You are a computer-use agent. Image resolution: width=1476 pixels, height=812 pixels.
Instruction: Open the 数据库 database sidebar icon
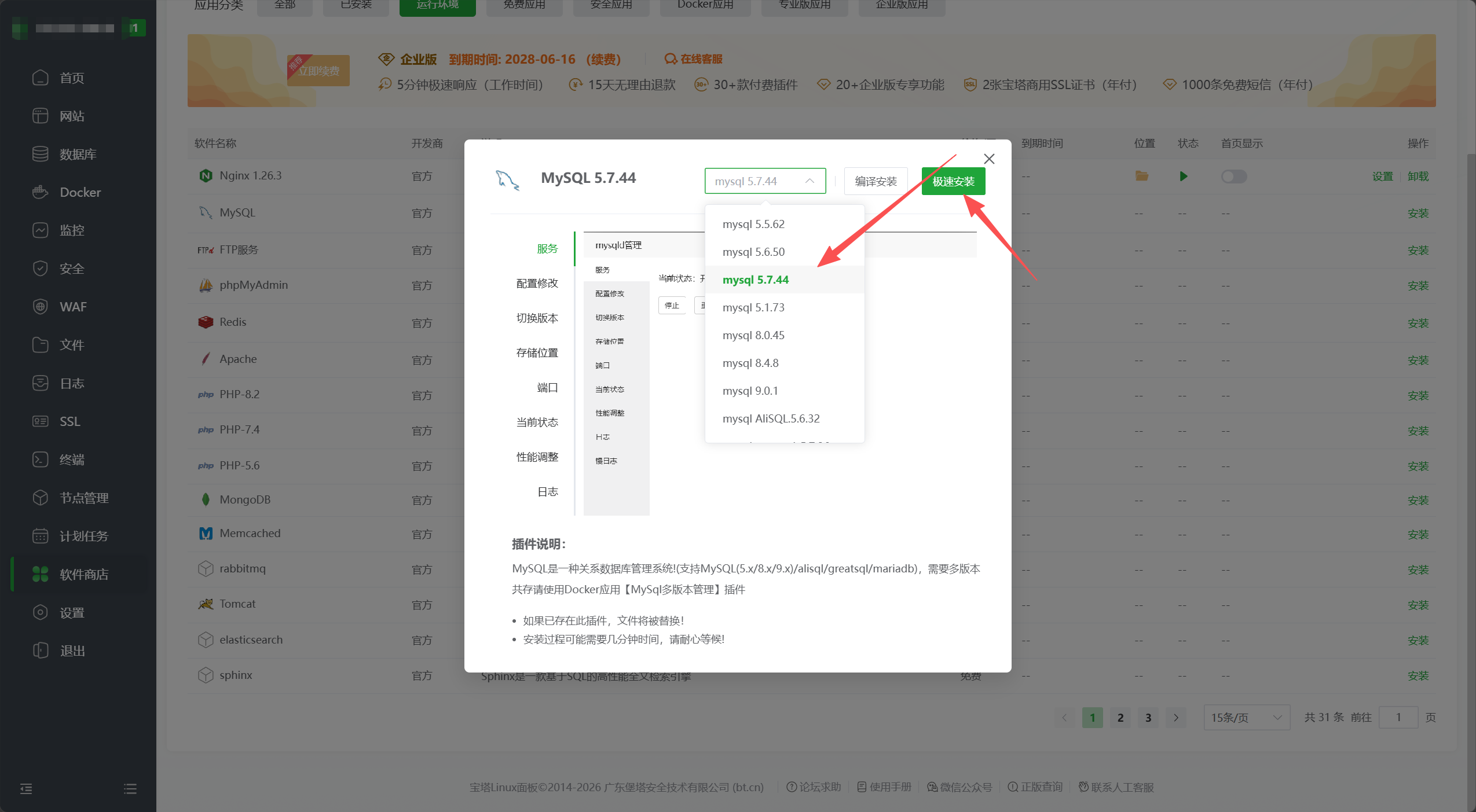point(40,154)
